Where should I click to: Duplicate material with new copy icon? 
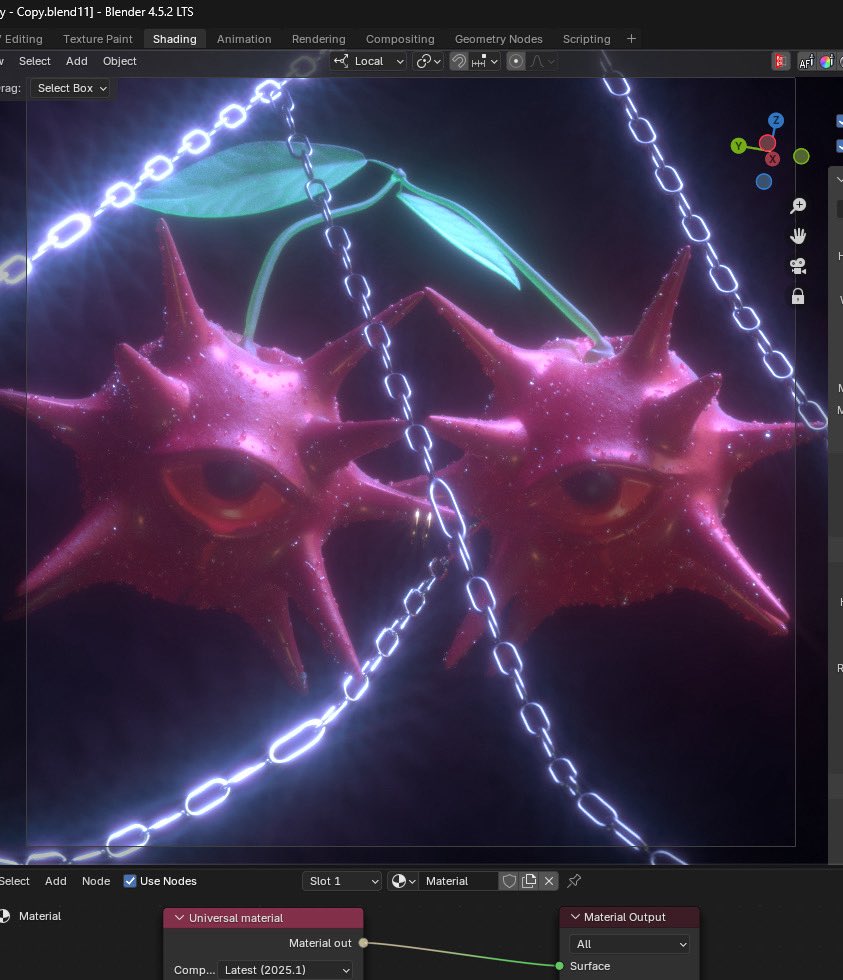[529, 881]
